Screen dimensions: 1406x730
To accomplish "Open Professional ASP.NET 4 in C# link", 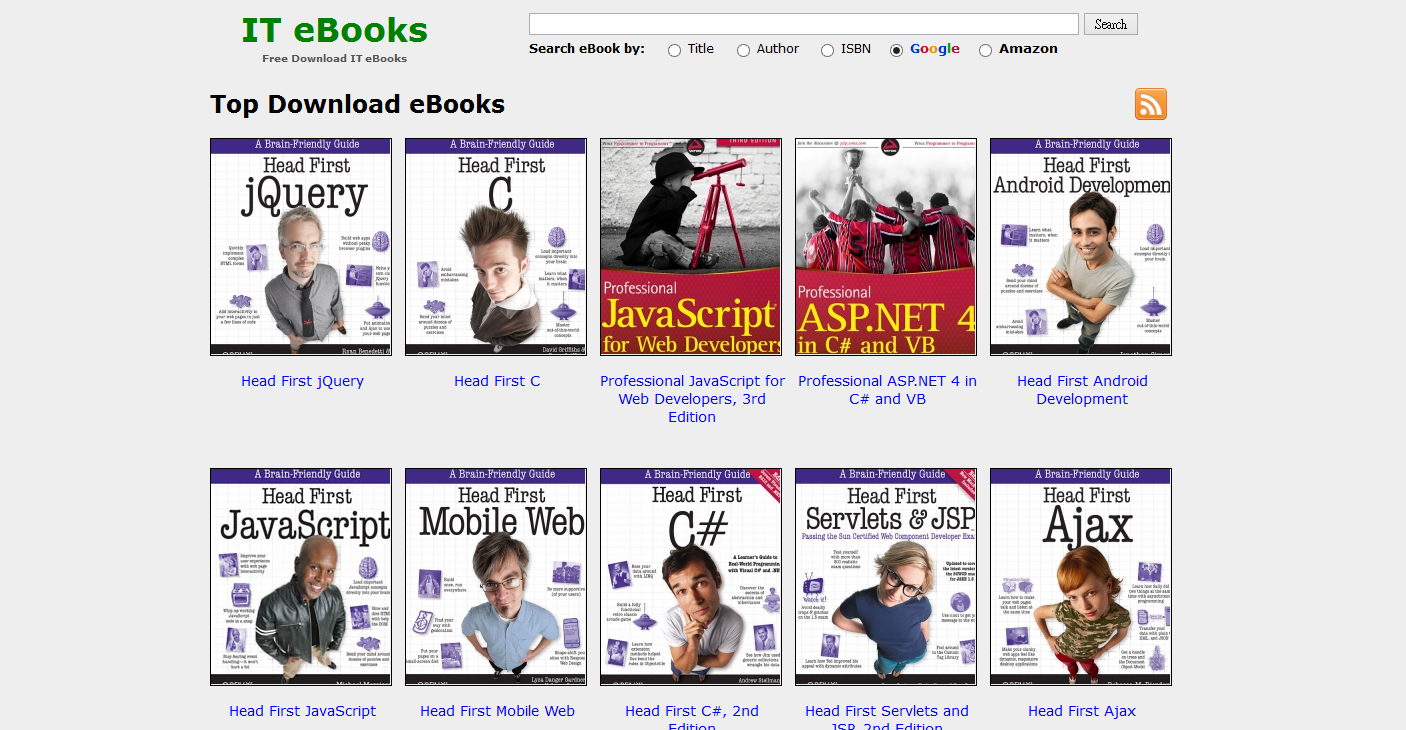I will point(887,390).
